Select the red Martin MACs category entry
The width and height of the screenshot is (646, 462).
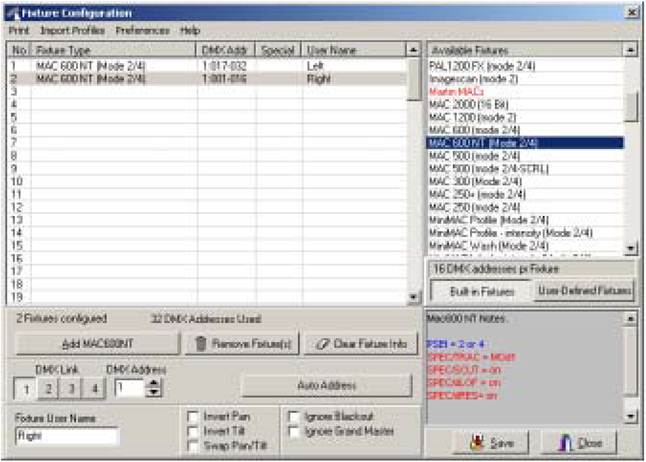pyautogui.click(x=525, y=91)
